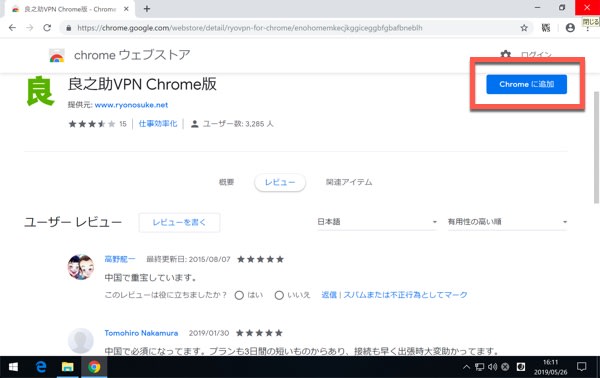Switch to the 概要 tab
The height and width of the screenshot is (378, 600).
[226, 182]
